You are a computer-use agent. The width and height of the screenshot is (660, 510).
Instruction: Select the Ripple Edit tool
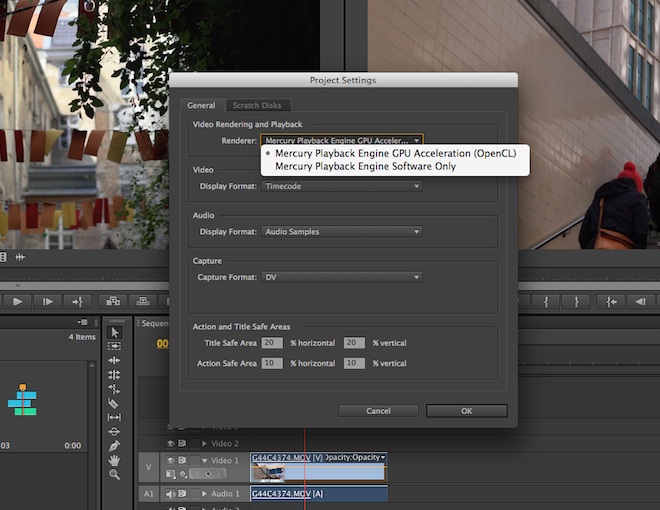point(114,360)
